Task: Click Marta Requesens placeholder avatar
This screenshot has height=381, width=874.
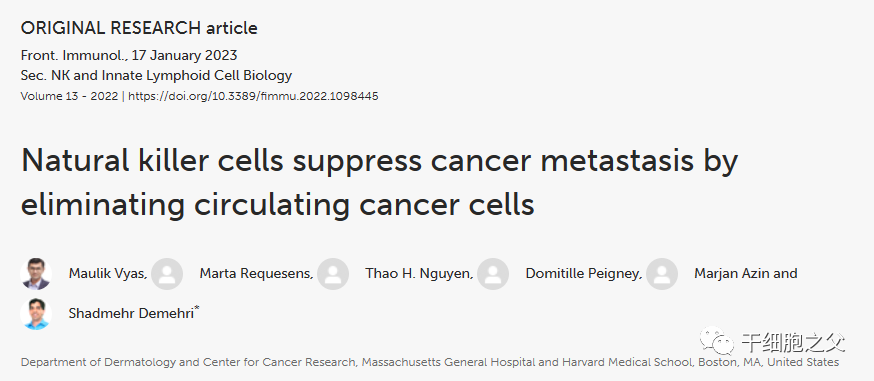Action: click(x=167, y=273)
